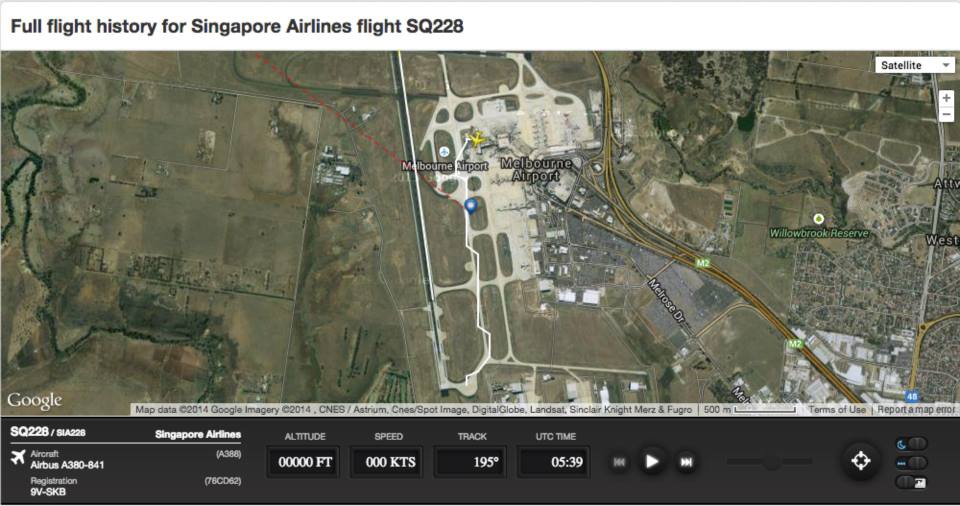Screen dimensions: 960x506
Task: Toggle the night mode moon switch
Action: click(911, 444)
